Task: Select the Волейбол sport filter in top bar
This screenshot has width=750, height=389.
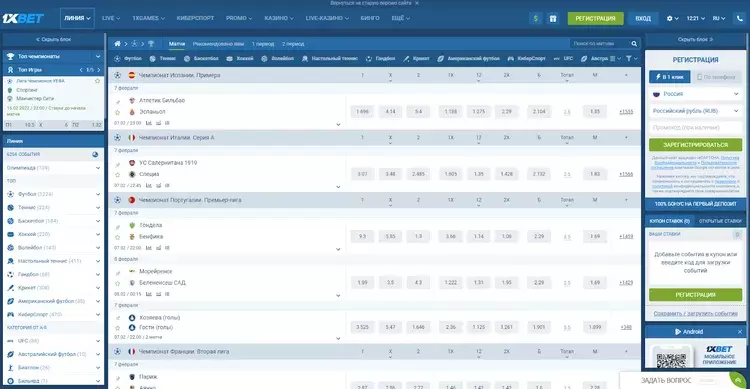Action: (277, 58)
